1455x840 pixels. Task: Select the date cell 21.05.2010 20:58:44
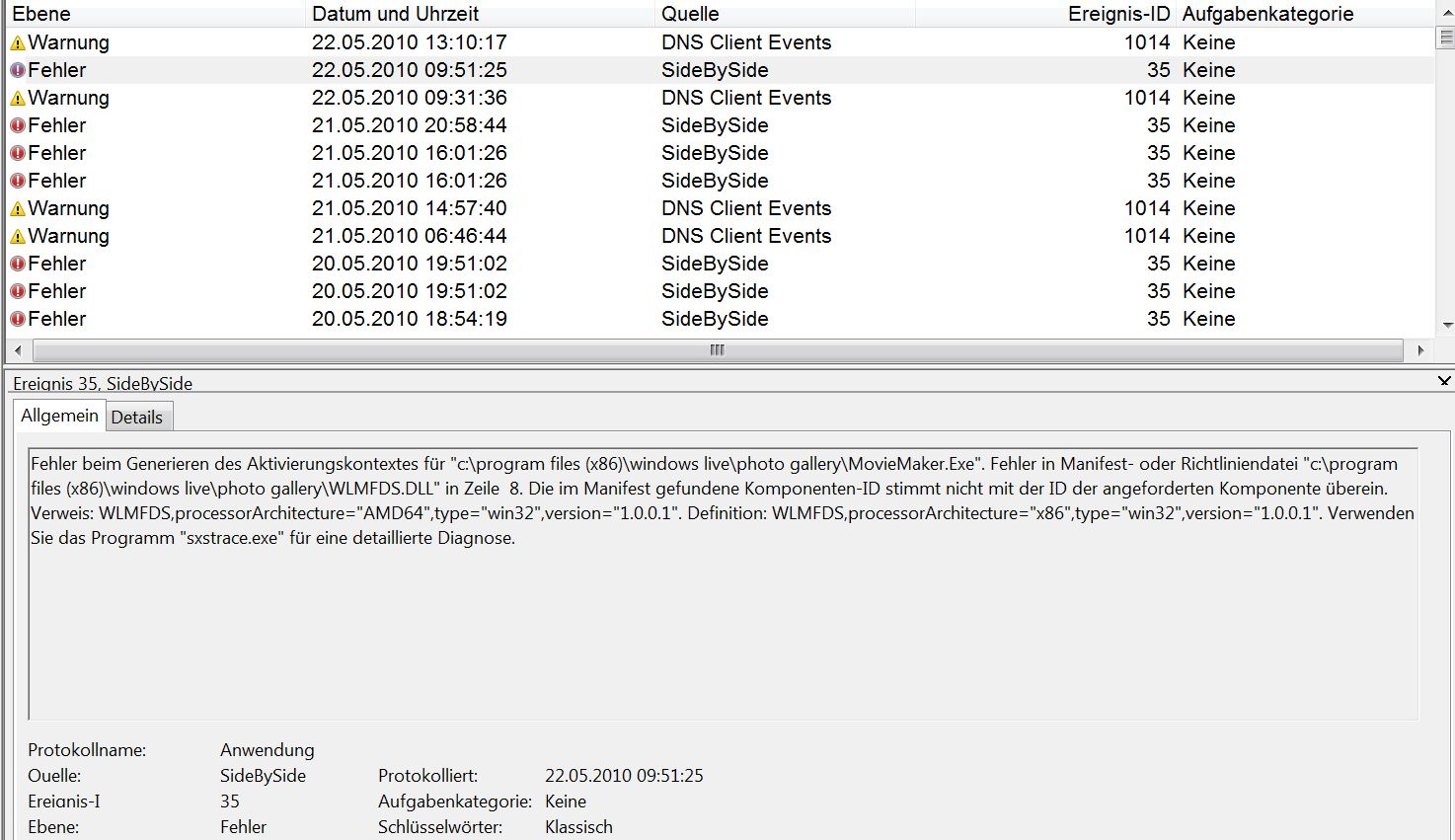click(x=410, y=125)
